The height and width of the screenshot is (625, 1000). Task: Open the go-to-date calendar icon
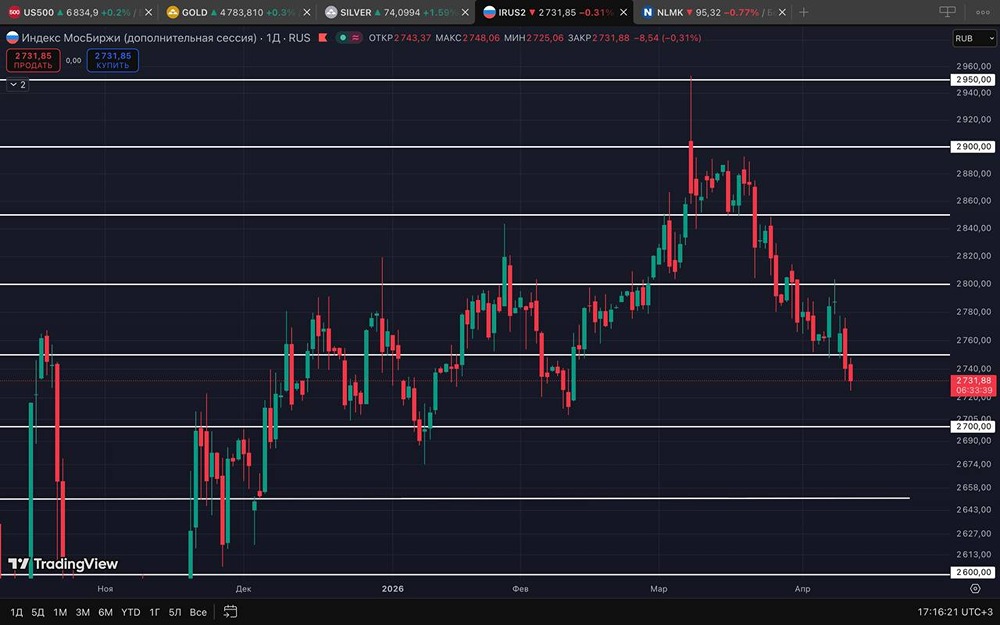(x=230, y=612)
